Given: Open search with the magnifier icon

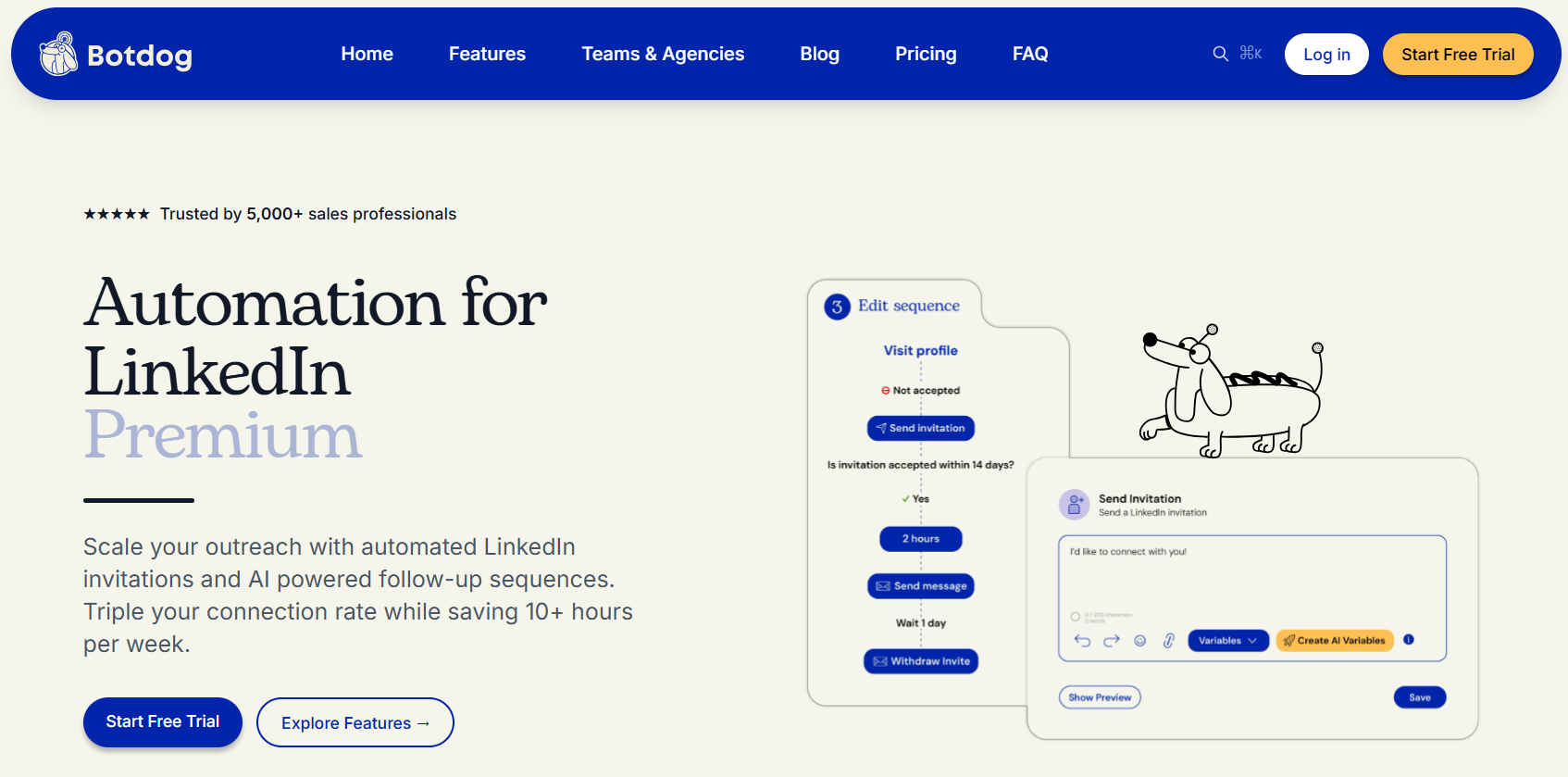Looking at the screenshot, I should point(1221,54).
